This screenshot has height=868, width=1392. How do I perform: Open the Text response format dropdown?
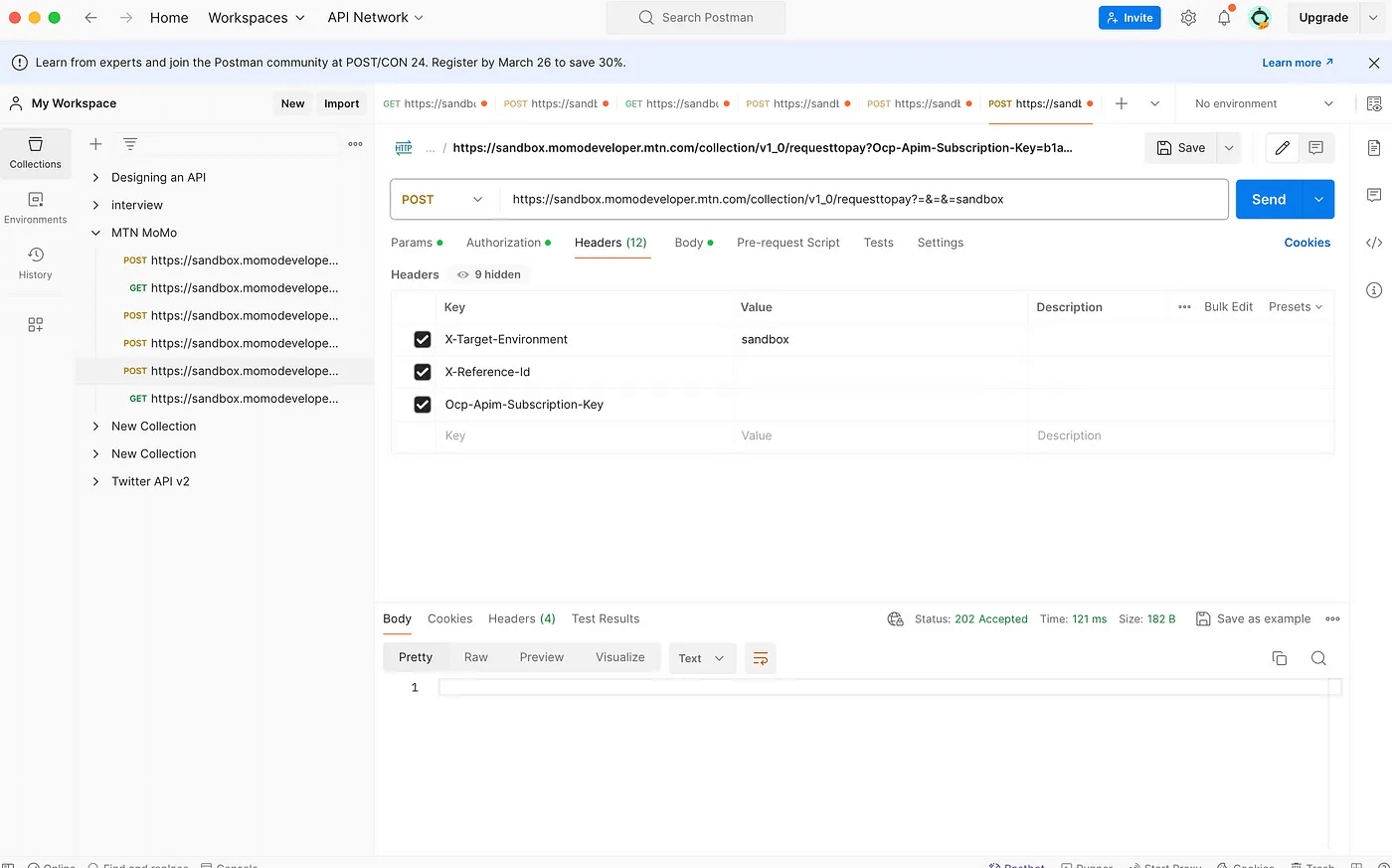pyautogui.click(x=702, y=658)
